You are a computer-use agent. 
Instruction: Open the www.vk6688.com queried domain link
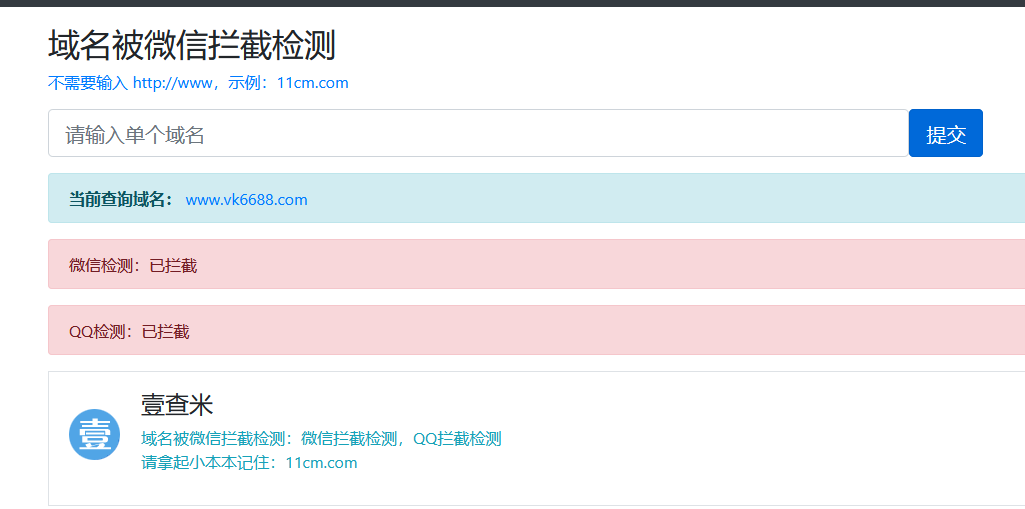246,199
